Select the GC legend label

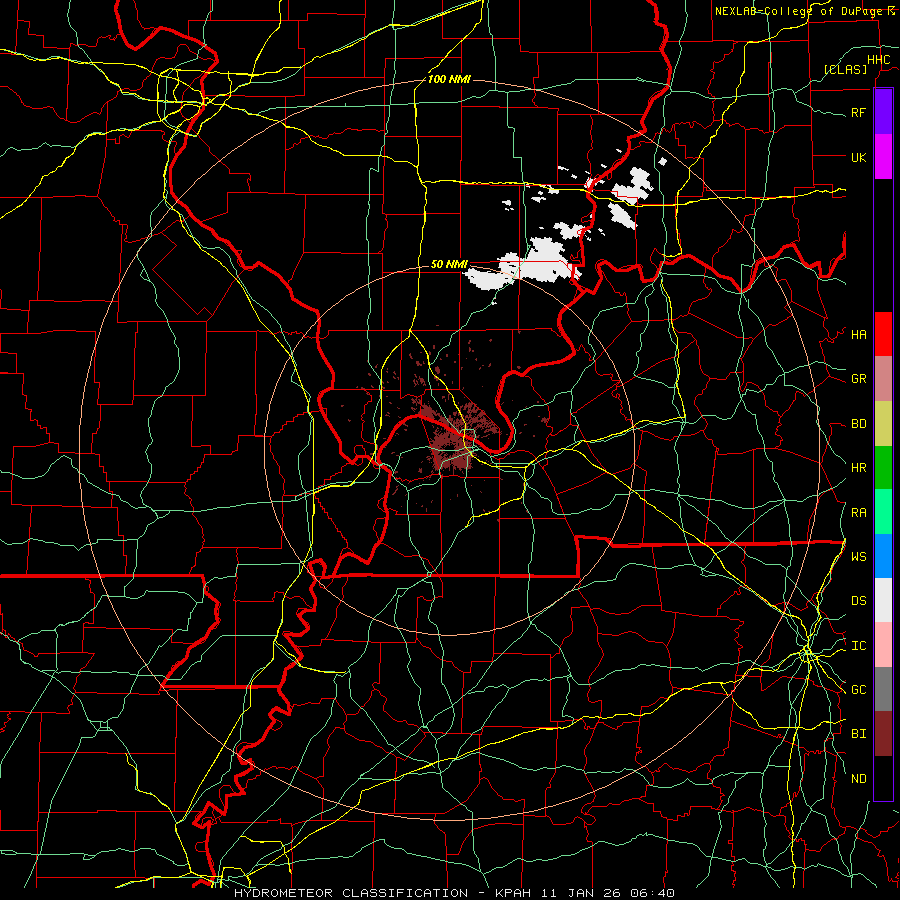858,690
